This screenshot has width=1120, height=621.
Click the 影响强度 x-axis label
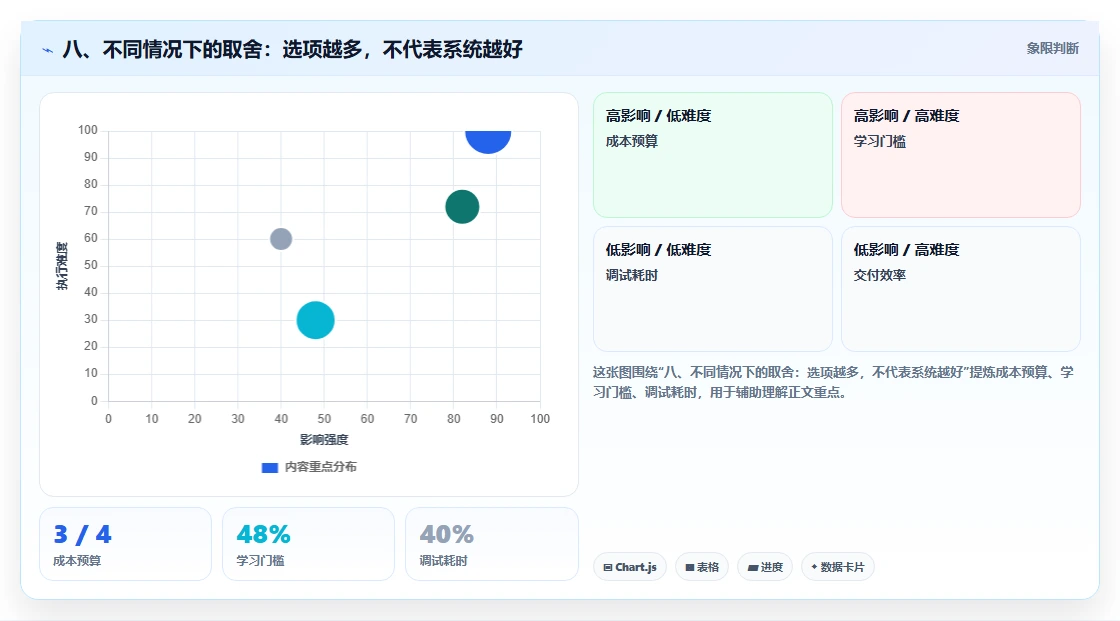coord(324,439)
